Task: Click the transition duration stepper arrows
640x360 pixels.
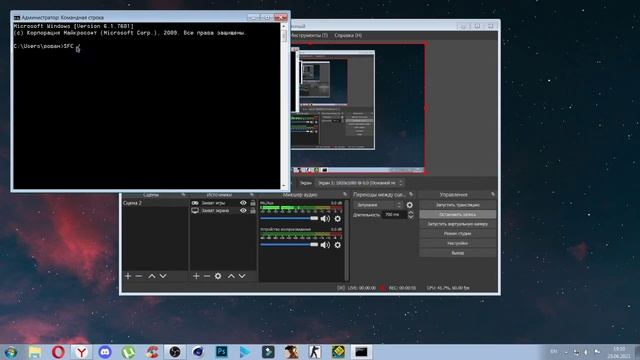Action: pos(411,214)
